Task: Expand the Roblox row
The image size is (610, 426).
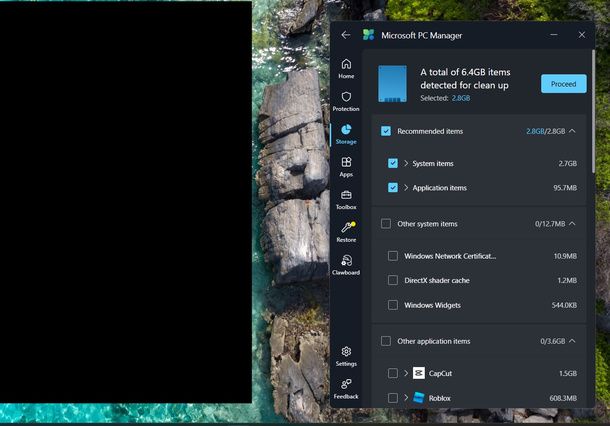Action: click(x=406, y=398)
